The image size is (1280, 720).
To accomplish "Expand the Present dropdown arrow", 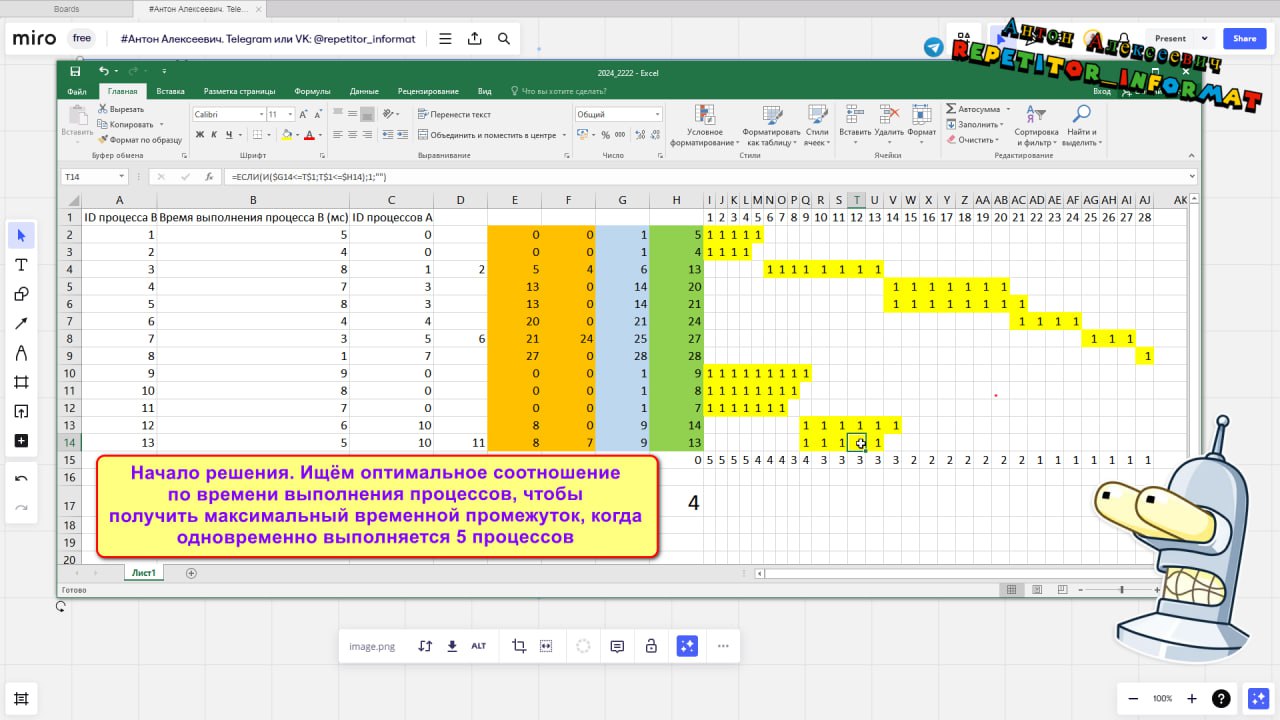I will [x=1204, y=39].
